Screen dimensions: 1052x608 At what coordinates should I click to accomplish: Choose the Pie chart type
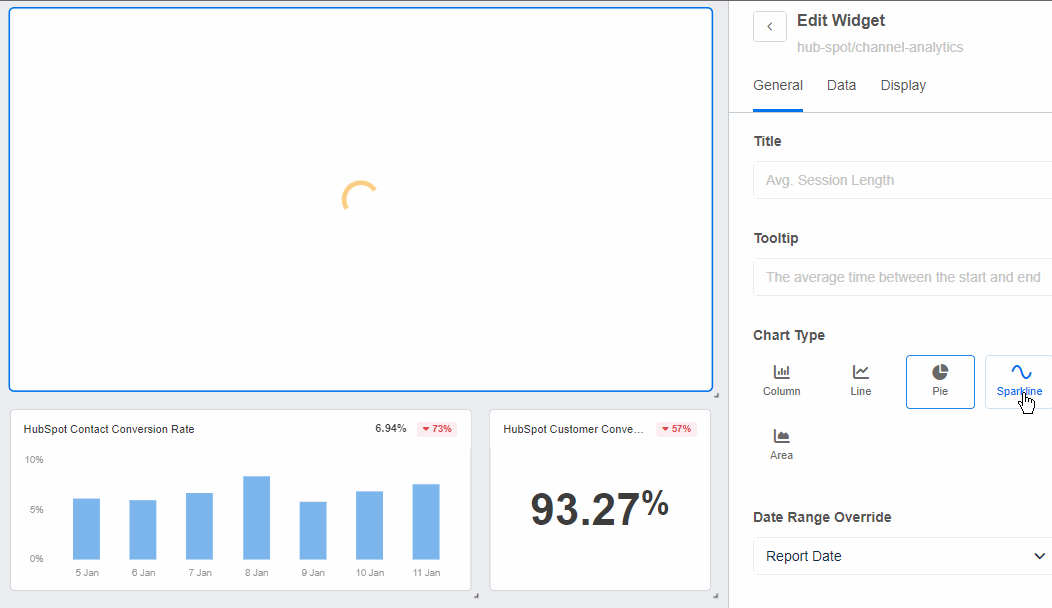click(940, 381)
